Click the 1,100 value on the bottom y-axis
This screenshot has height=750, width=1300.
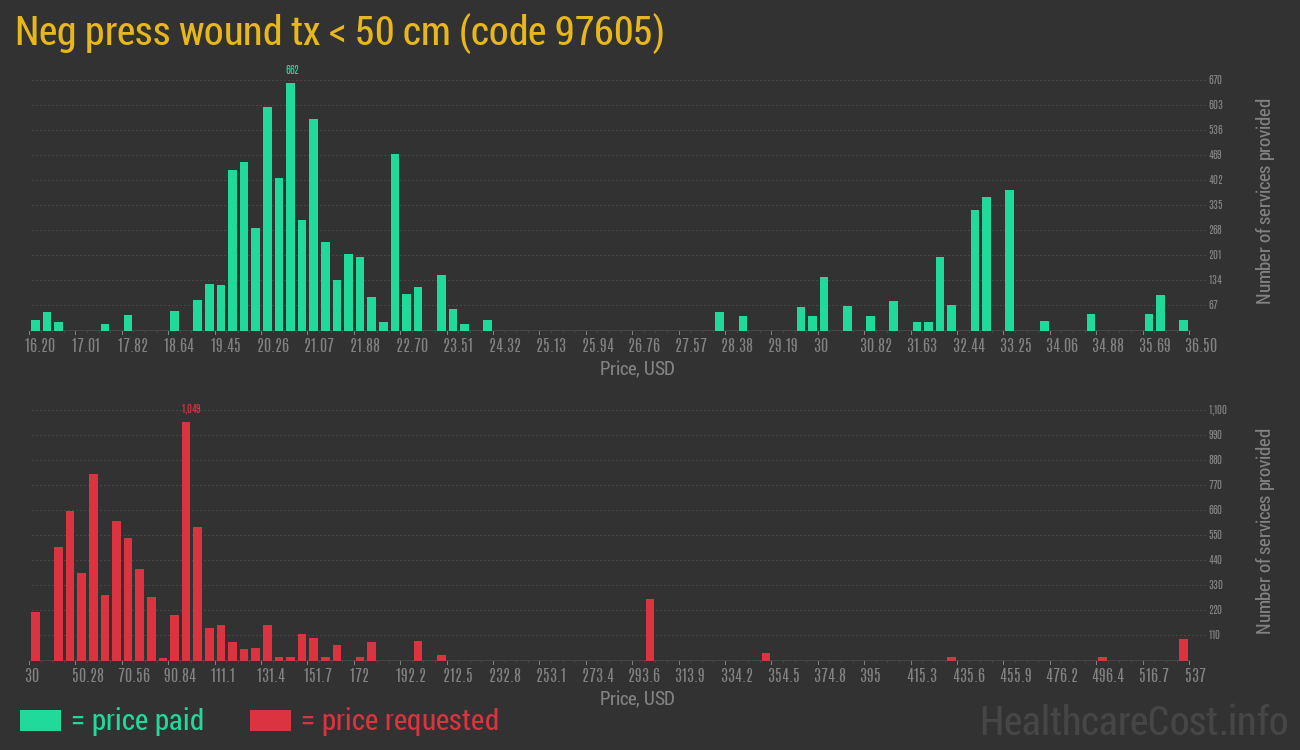pos(1217,410)
